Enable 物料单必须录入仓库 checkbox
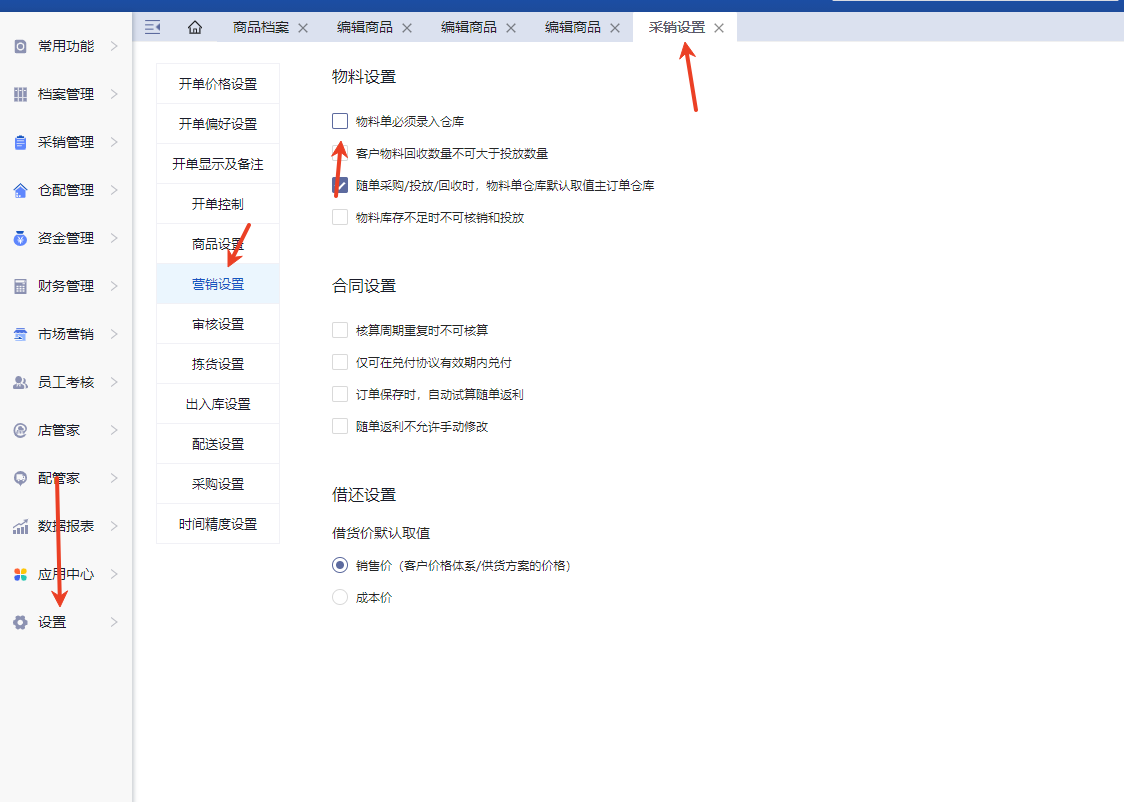Screen dimensions: 1124x802 (340, 121)
